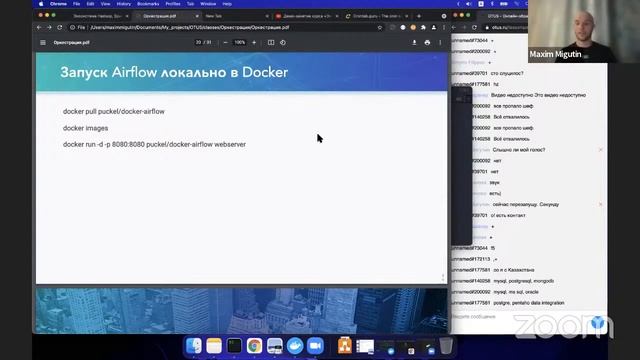Switch to the crontab.guru tab
This screenshot has height=360, width=640.
[377, 16]
